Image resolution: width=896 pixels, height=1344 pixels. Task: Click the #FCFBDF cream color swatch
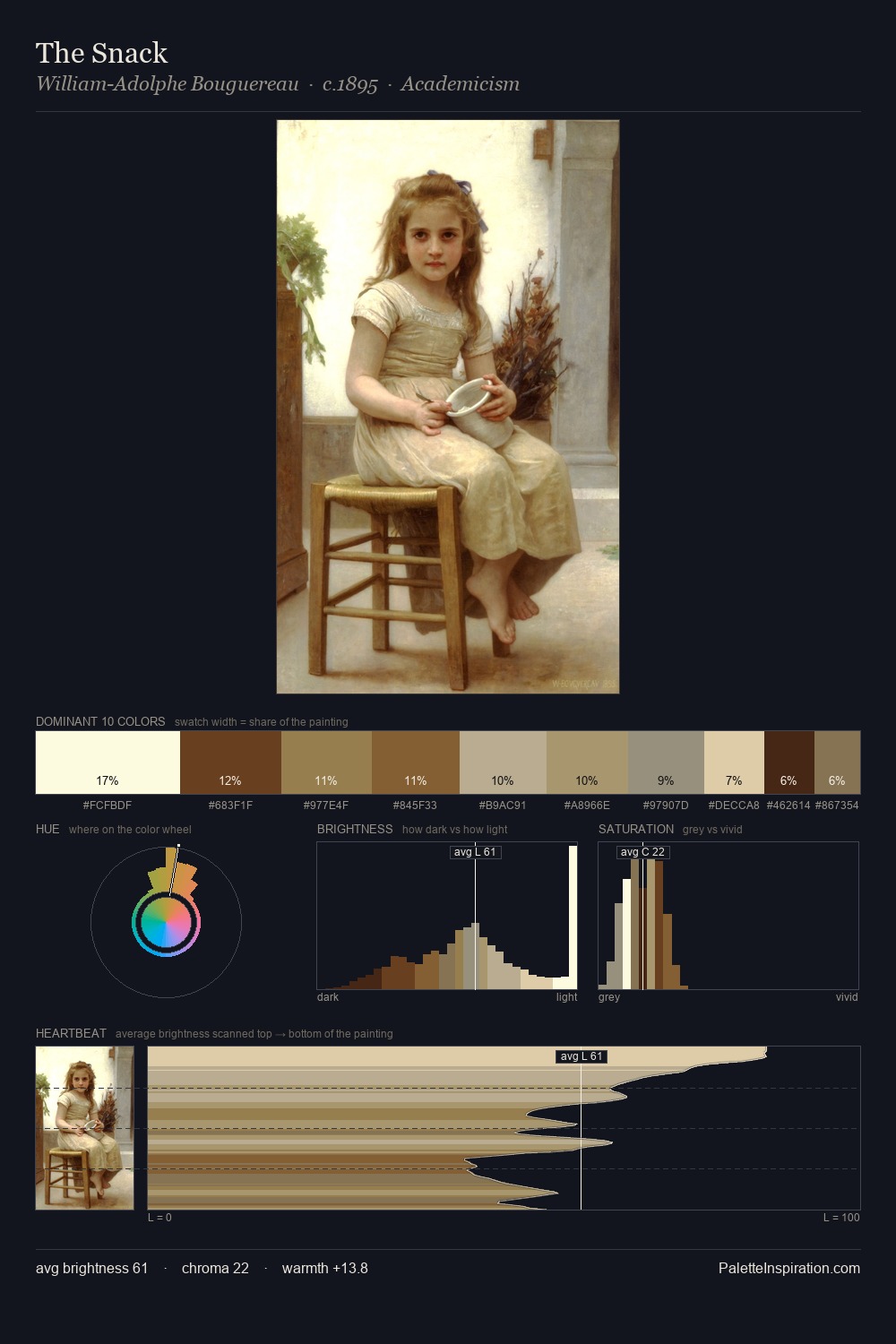click(x=108, y=762)
